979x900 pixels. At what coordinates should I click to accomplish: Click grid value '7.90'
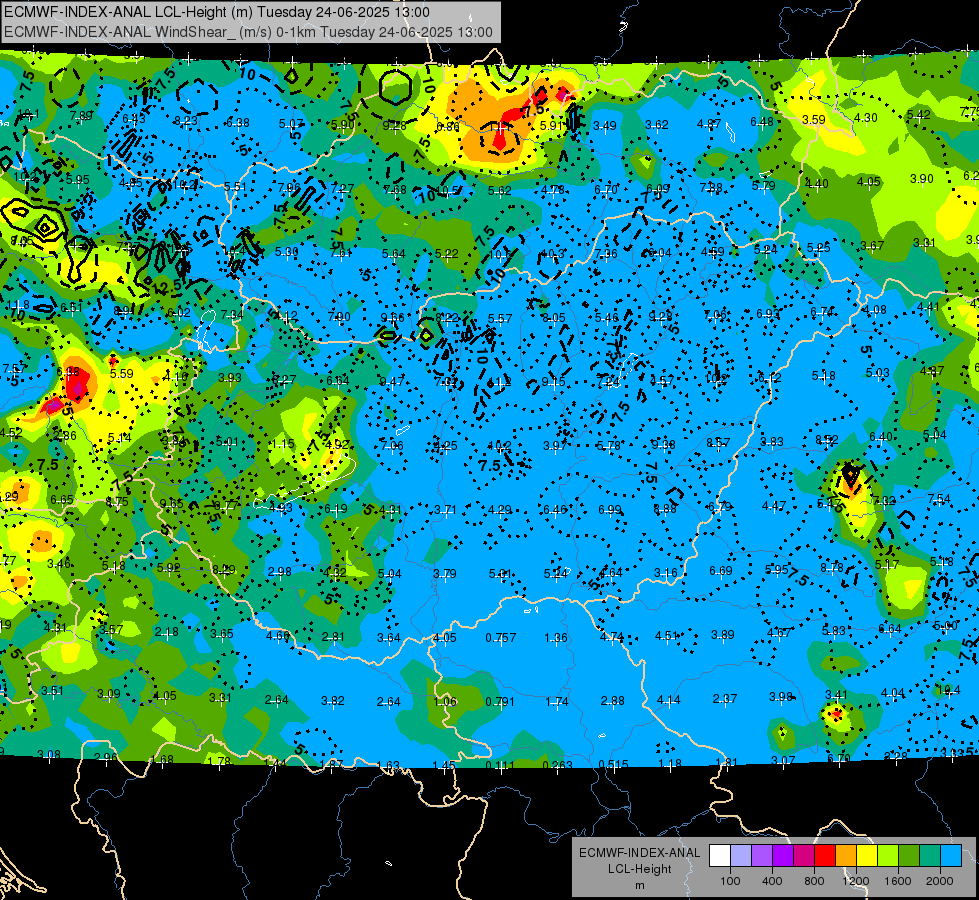coord(339,317)
